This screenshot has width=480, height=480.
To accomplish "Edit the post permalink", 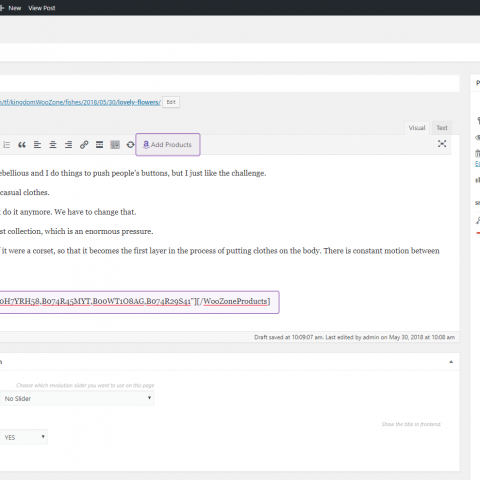I will pos(171,102).
